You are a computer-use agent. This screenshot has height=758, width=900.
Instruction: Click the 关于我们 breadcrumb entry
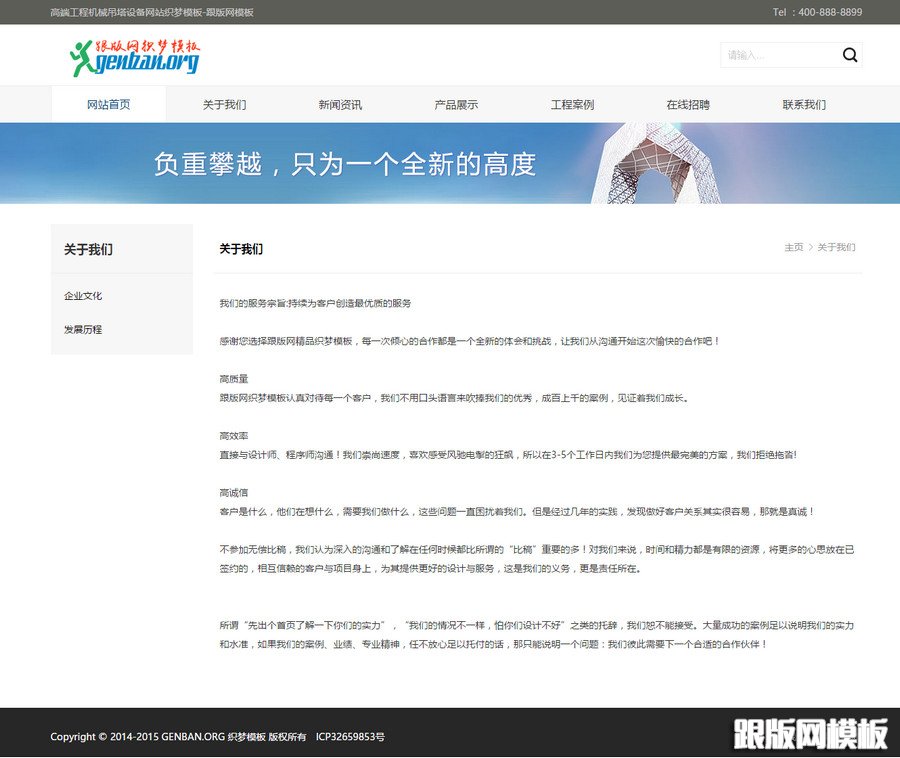coord(835,247)
